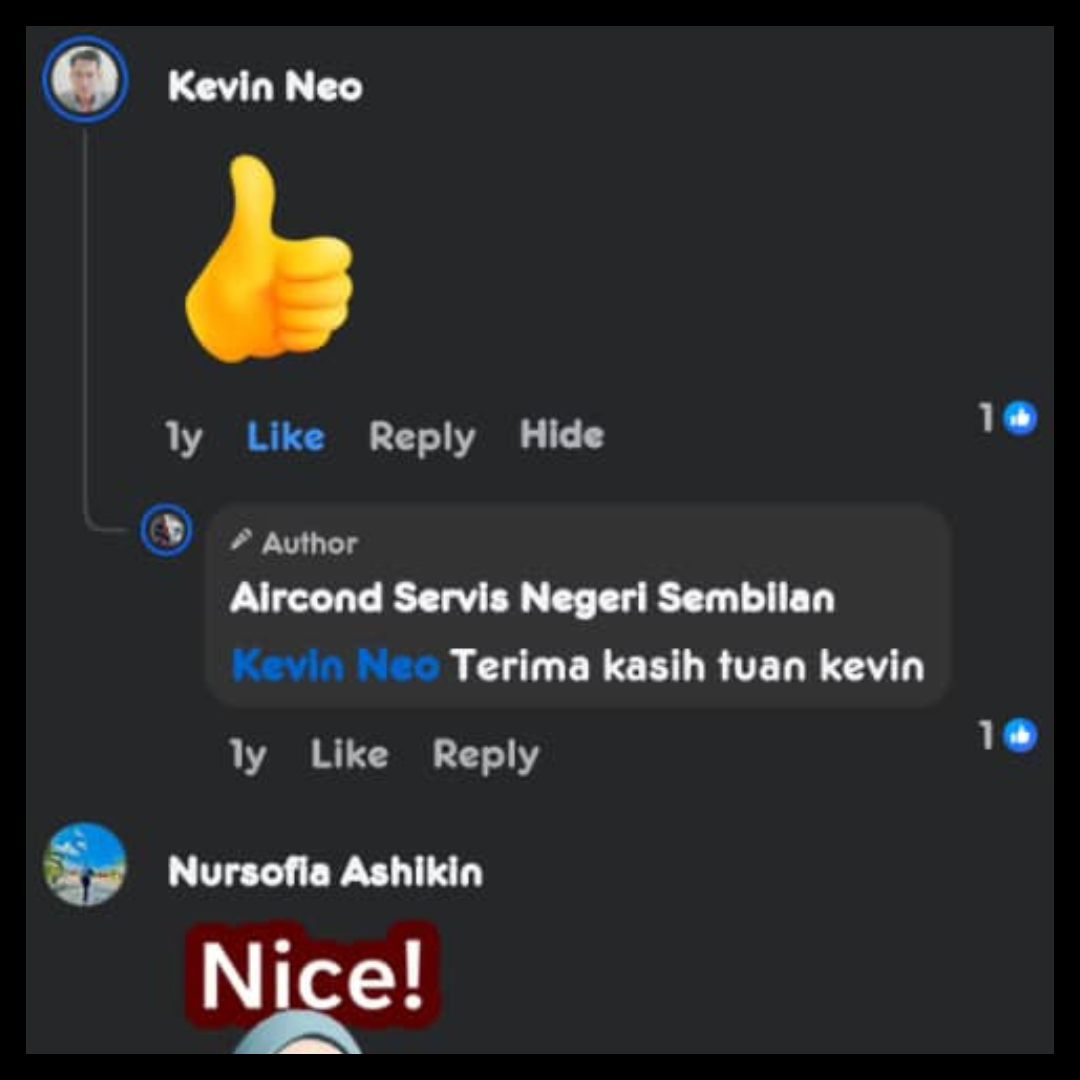1080x1080 pixels.
Task: Open Aircond Servis Negeri Sembilan page name
Action: 532,597
